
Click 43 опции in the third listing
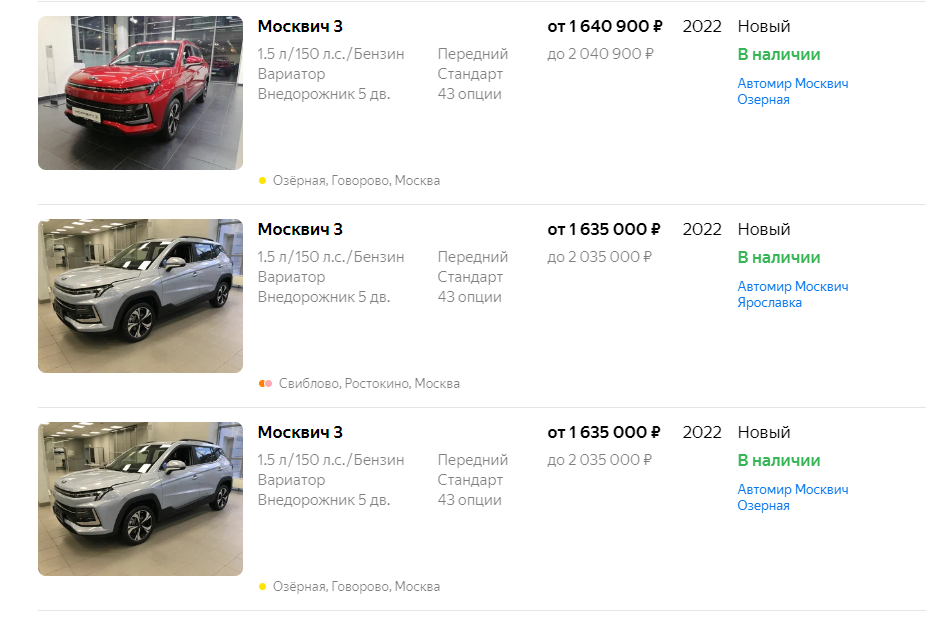click(x=469, y=500)
